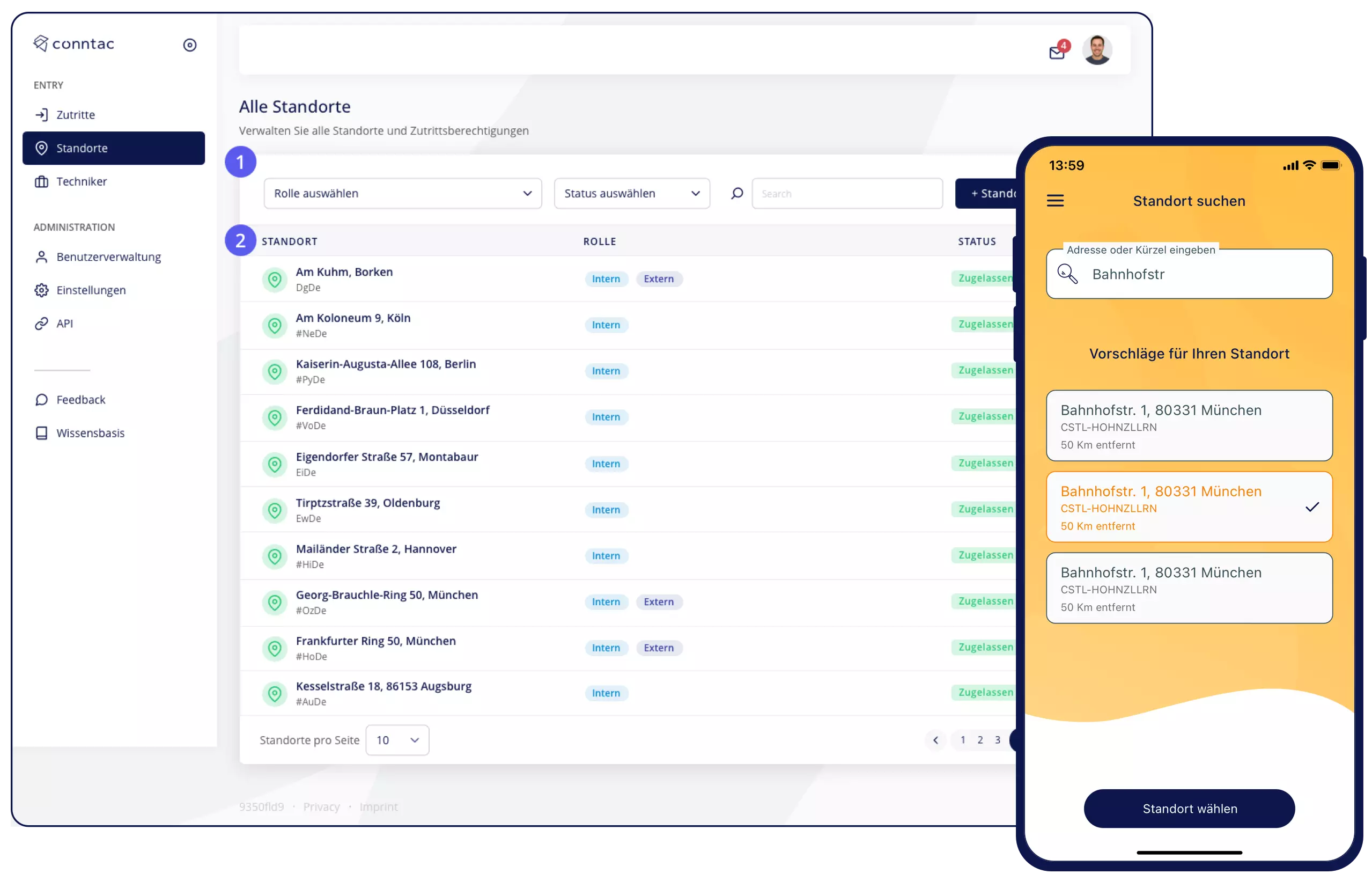Open the Status auswählen dropdown

pos(631,193)
